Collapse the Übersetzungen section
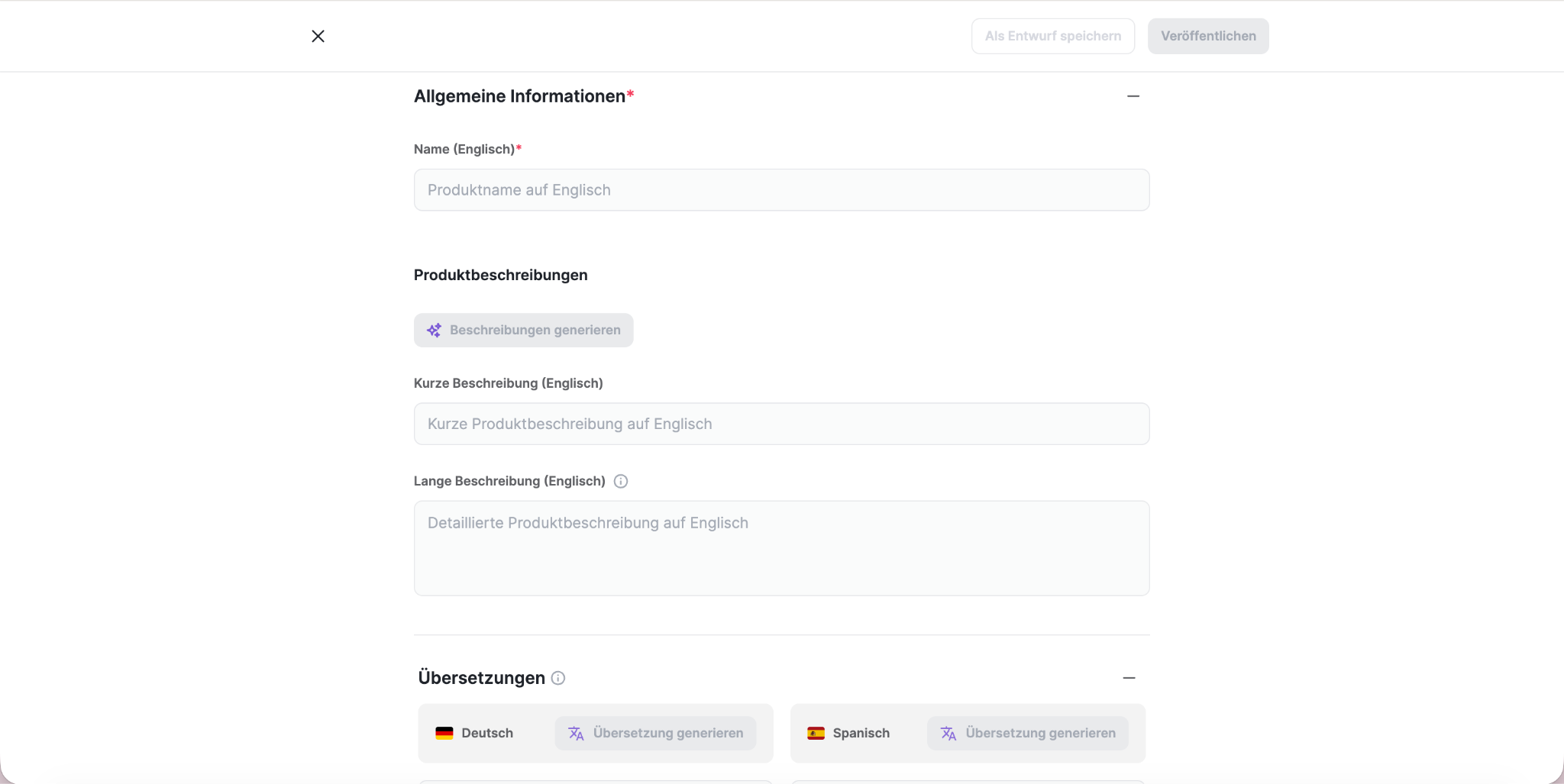 pyautogui.click(x=1129, y=678)
